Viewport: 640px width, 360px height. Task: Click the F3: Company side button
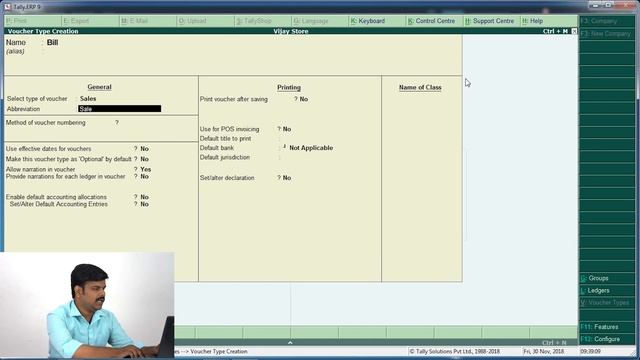pyautogui.click(x=607, y=21)
